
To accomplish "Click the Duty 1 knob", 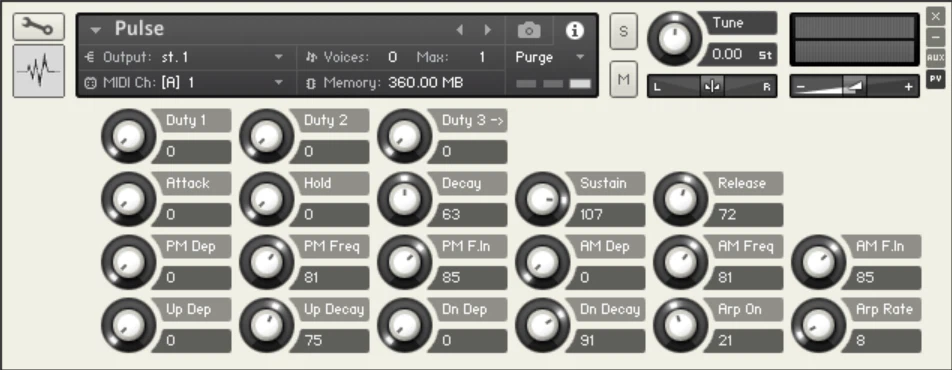I will (129, 136).
